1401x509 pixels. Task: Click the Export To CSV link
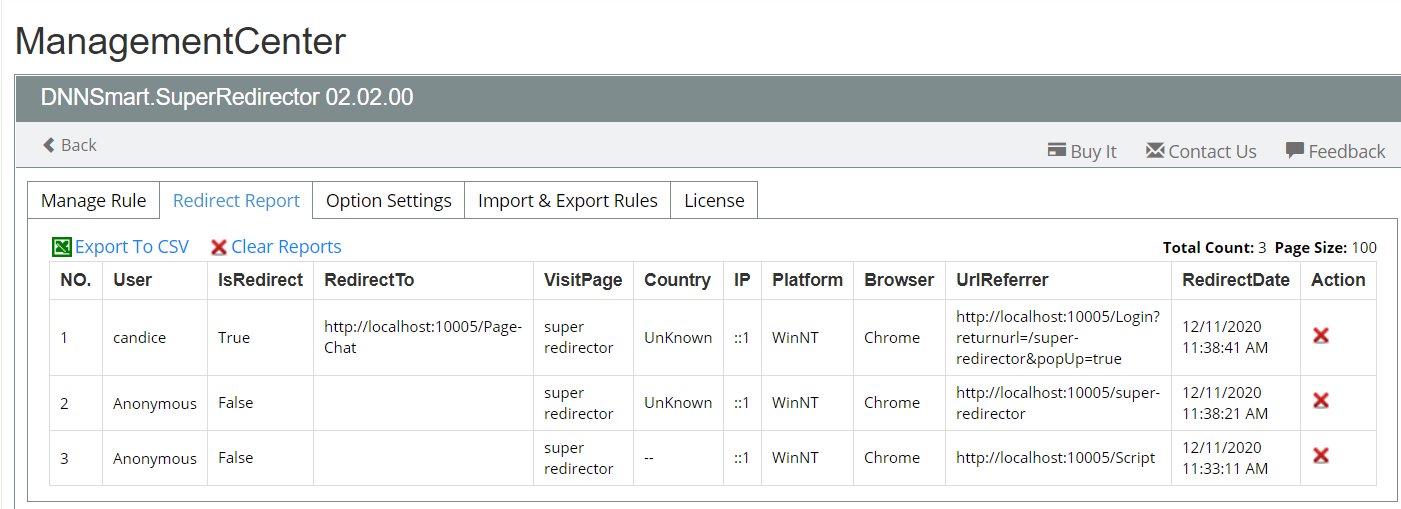click(x=132, y=247)
